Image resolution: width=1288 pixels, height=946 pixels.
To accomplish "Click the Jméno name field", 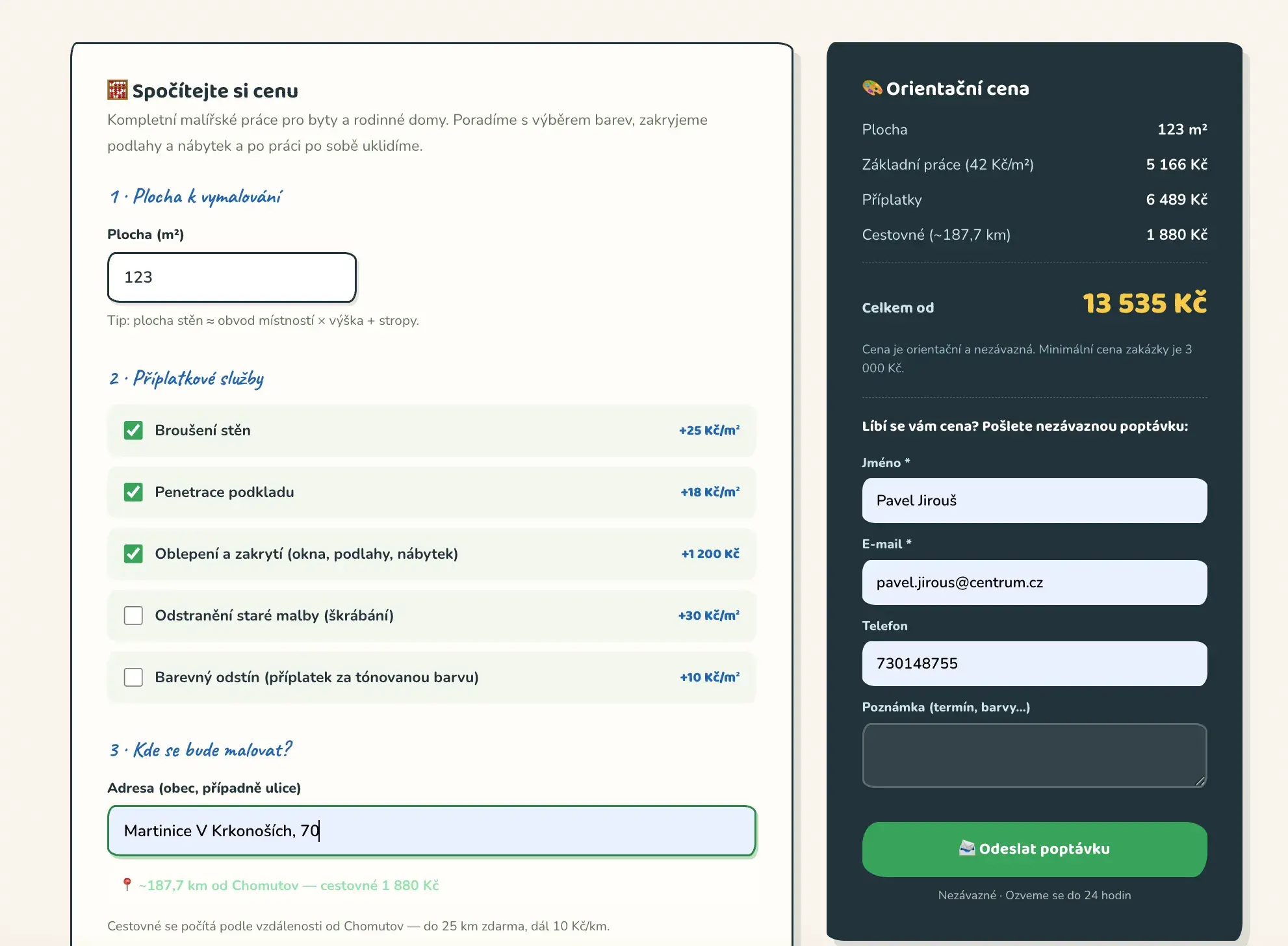I will [1035, 501].
